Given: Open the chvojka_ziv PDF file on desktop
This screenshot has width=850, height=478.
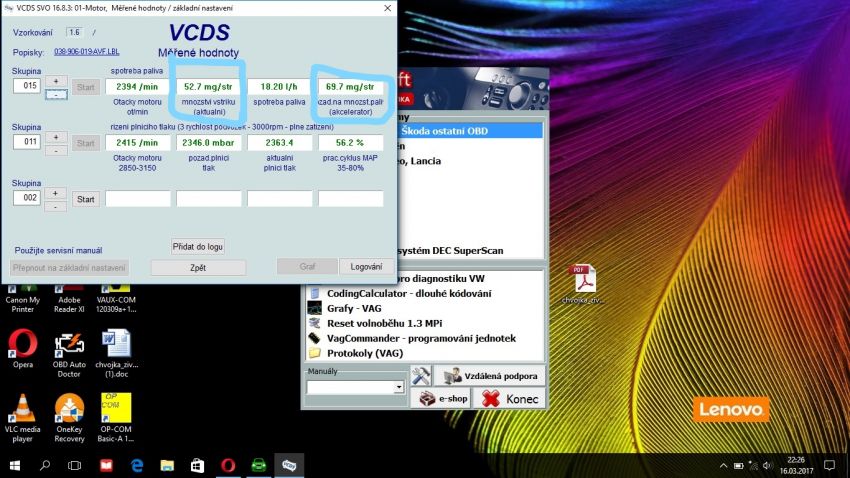Looking at the screenshot, I should [584, 284].
